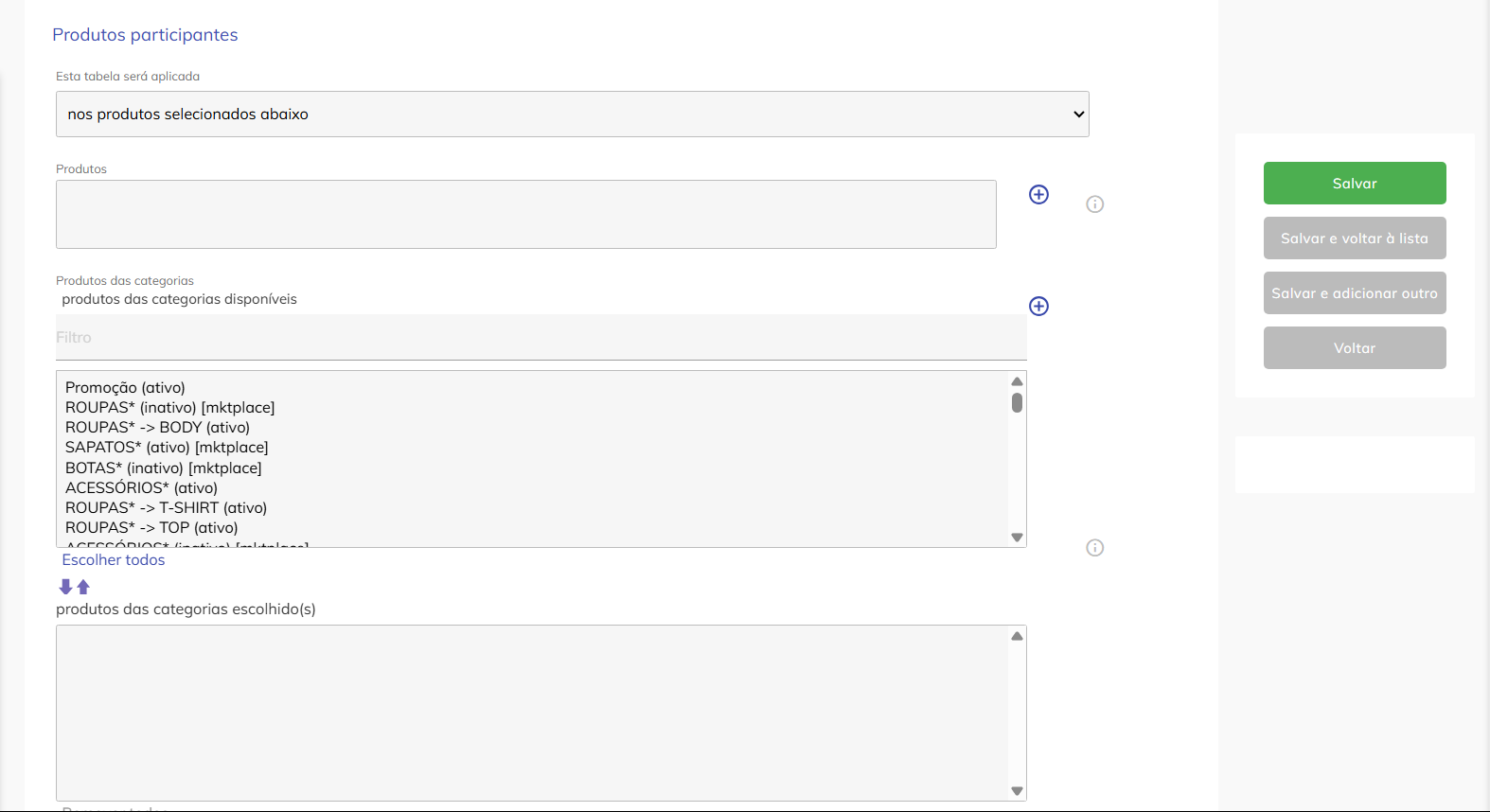Click 'Salvar e voltar à lista' button
Screen dimensions: 1490x812
pyautogui.click(x=1354, y=238)
